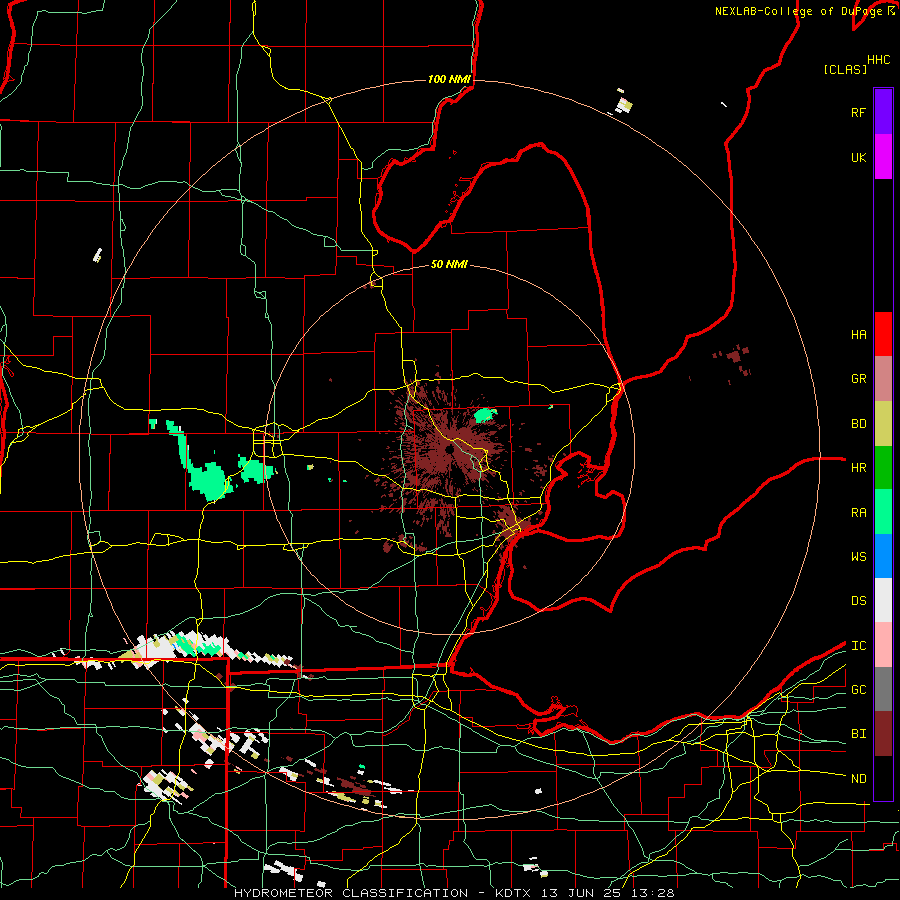This screenshot has height=900, width=900.
Task: Click the UK magenta legend swatch
Action: (x=883, y=157)
